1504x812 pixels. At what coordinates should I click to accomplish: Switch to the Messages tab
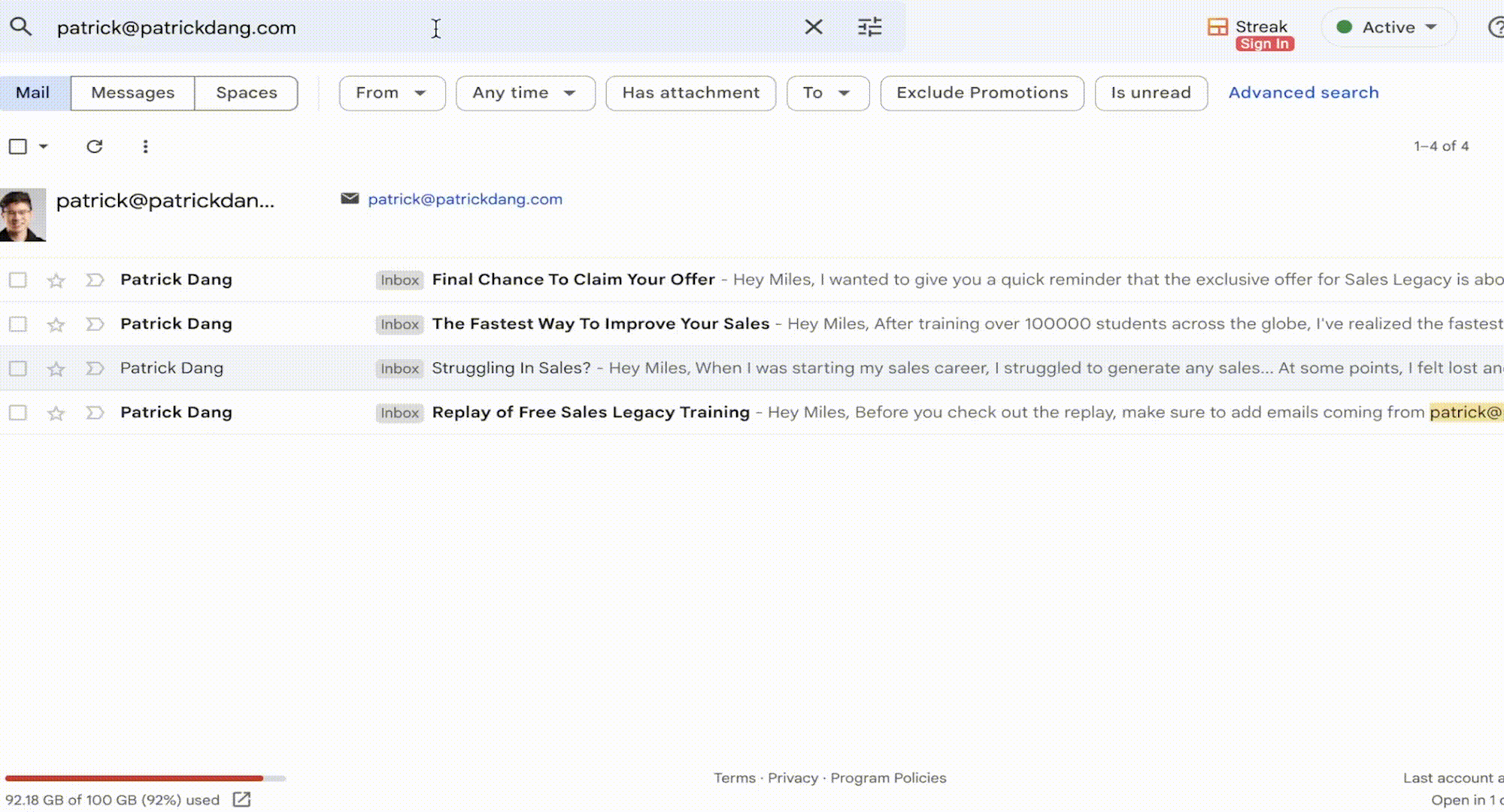coord(132,92)
